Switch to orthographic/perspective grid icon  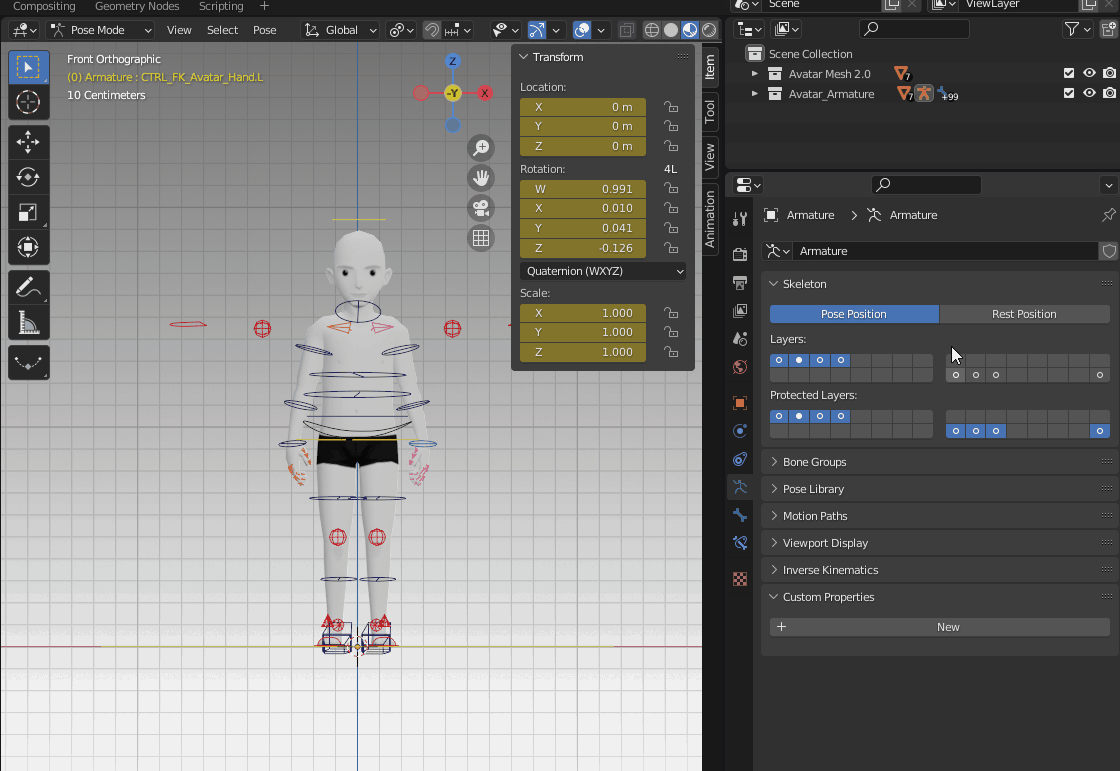coord(481,238)
